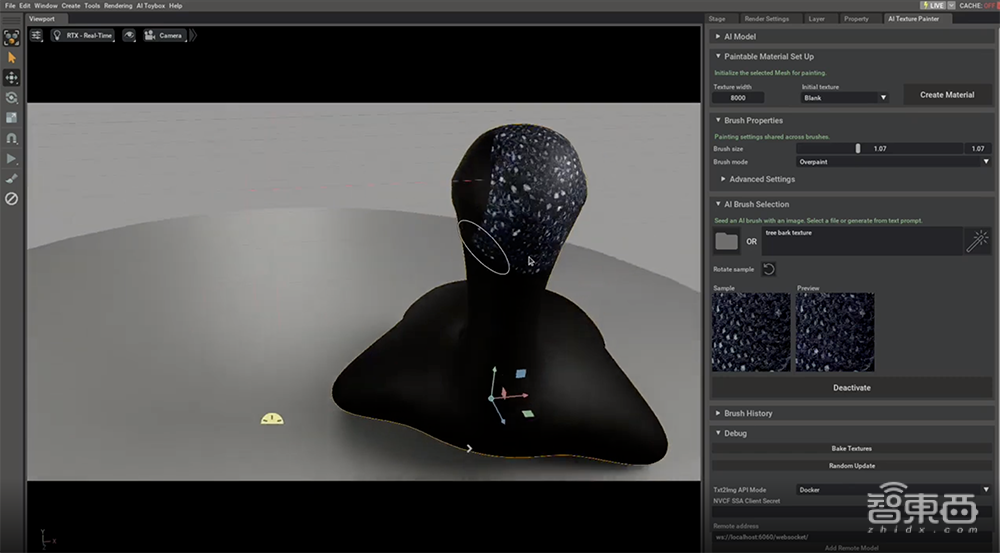Click the folder icon to select image file
Viewport: 1000px width, 553px height.
tap(726, 241)
